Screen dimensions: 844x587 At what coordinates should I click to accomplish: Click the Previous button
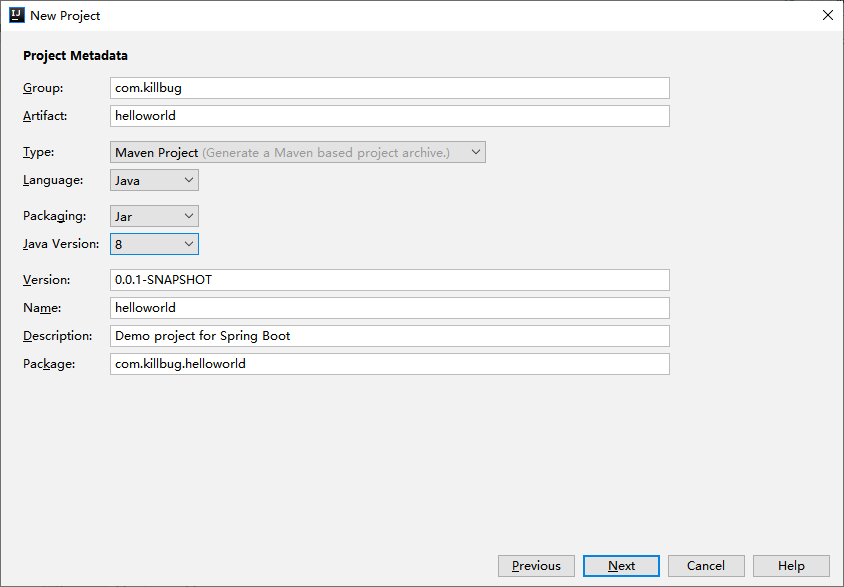coord(536,565)
